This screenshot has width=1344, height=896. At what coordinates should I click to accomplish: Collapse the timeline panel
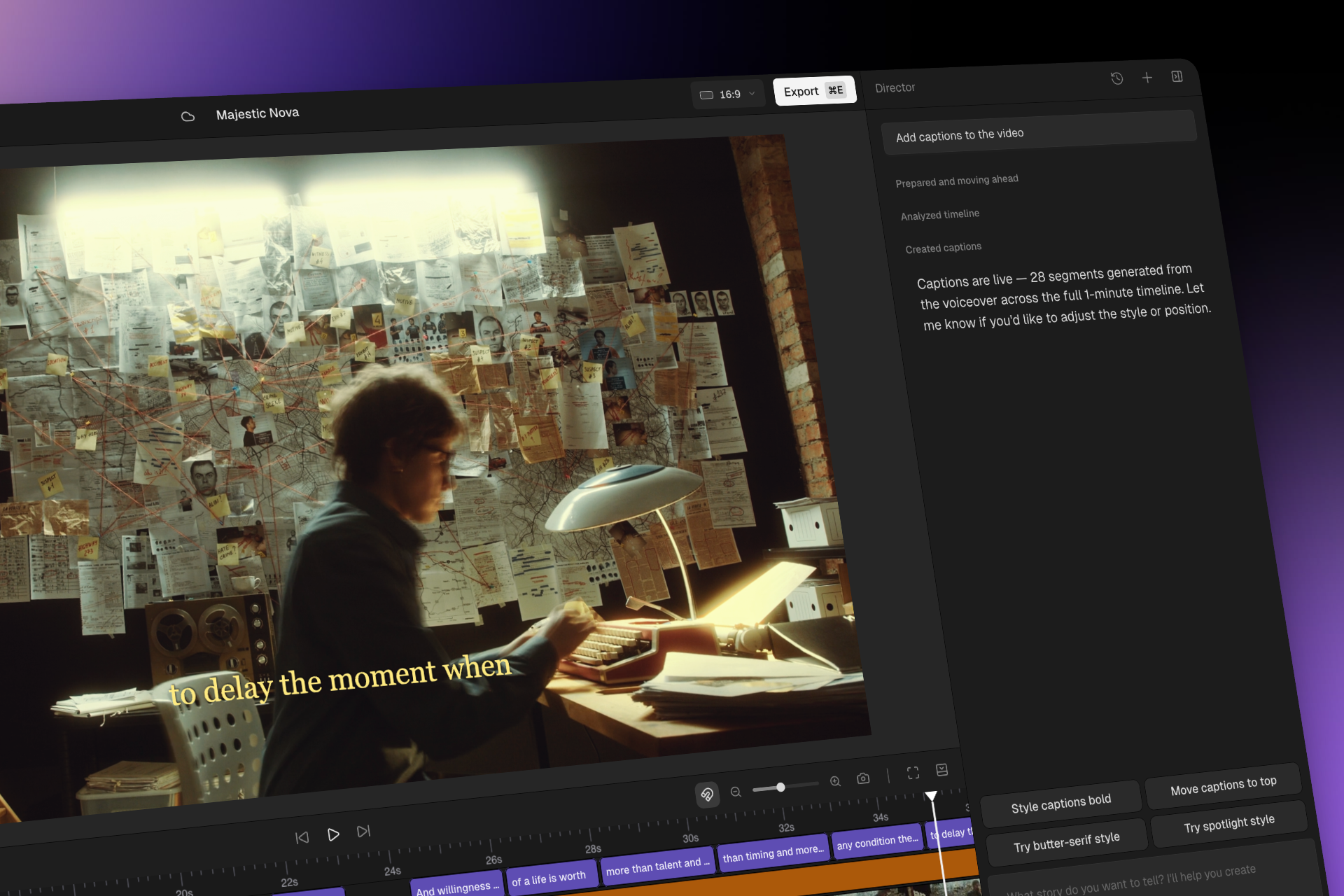pyautogui.click(x=941, y=770)
